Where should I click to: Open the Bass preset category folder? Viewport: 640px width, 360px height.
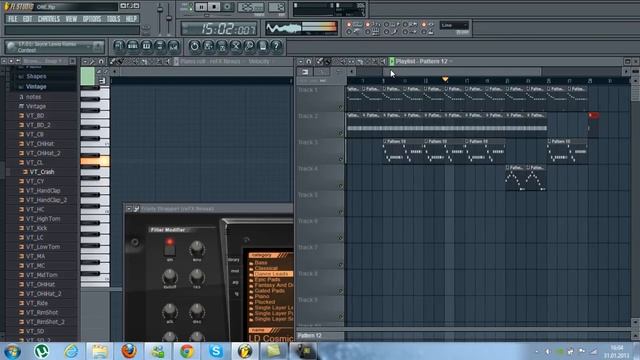pyautogui.click(x=261, y=263)
